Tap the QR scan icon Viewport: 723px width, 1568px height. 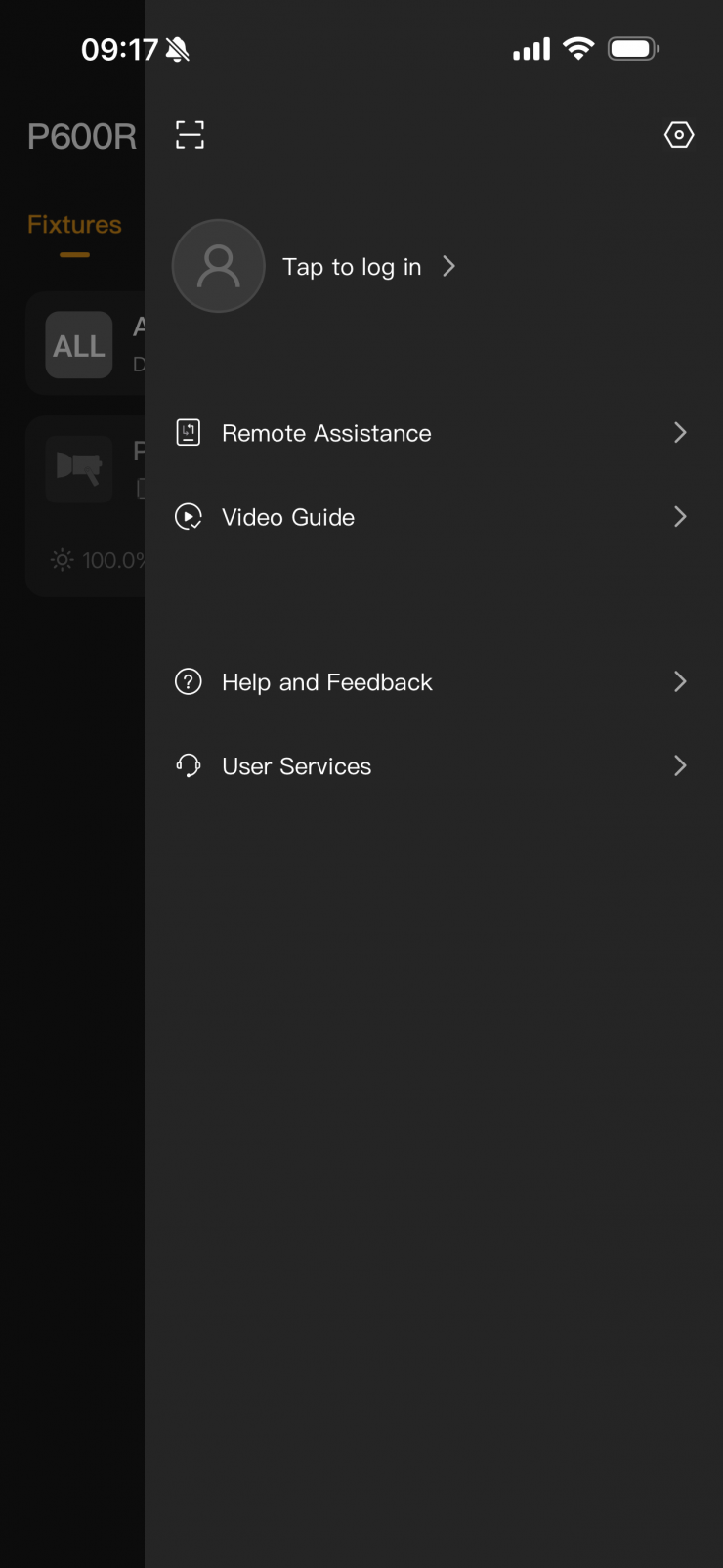coord(190,135)
